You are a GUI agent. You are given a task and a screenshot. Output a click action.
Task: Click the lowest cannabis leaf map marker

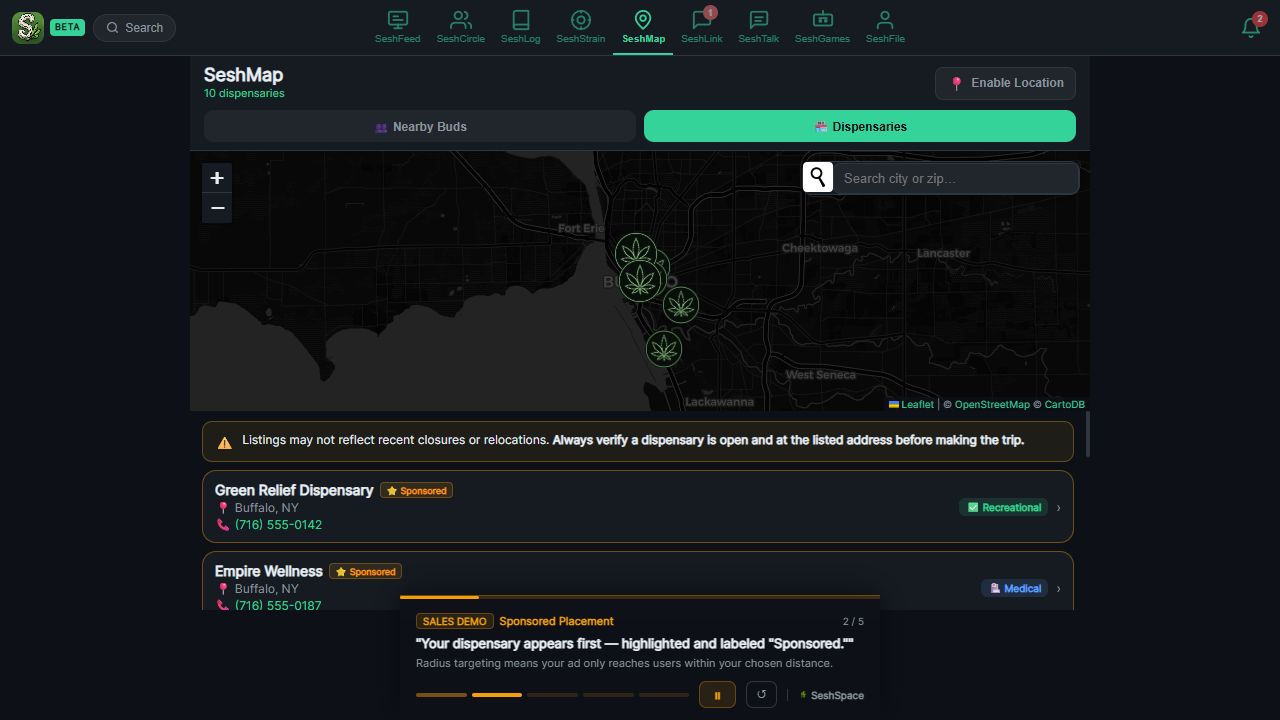pos(664,349)
